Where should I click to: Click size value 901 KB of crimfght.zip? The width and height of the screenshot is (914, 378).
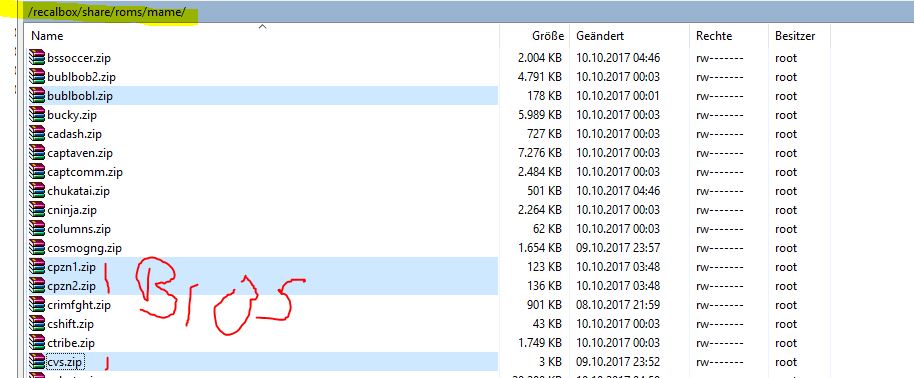tap(544, 305)
